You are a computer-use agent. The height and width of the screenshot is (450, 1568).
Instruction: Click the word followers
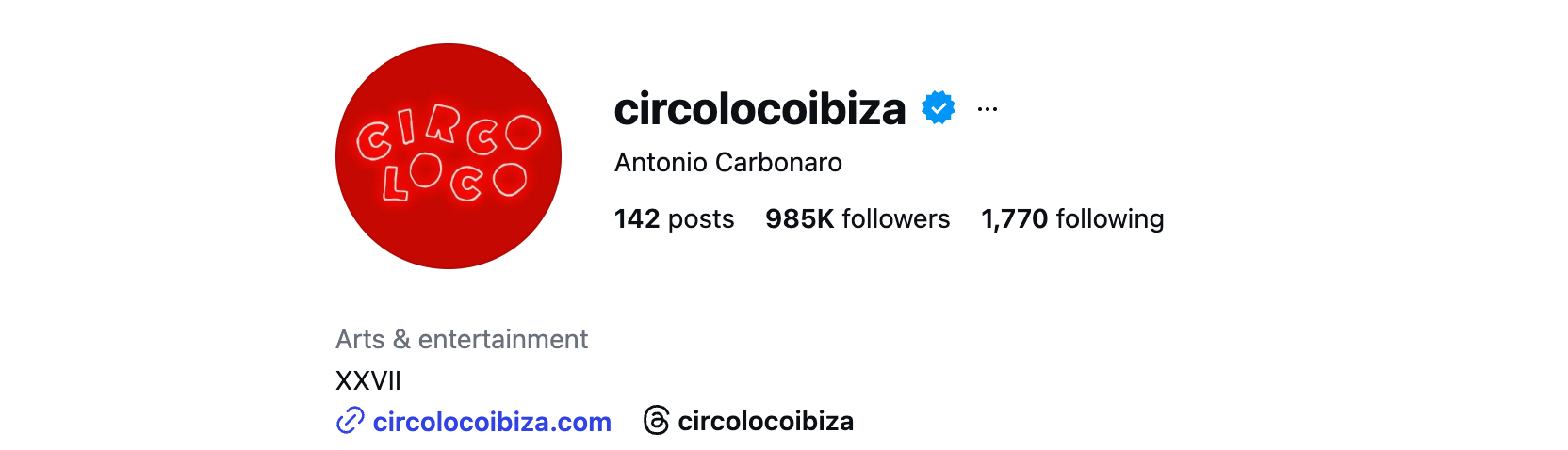(x=896, y=218)
